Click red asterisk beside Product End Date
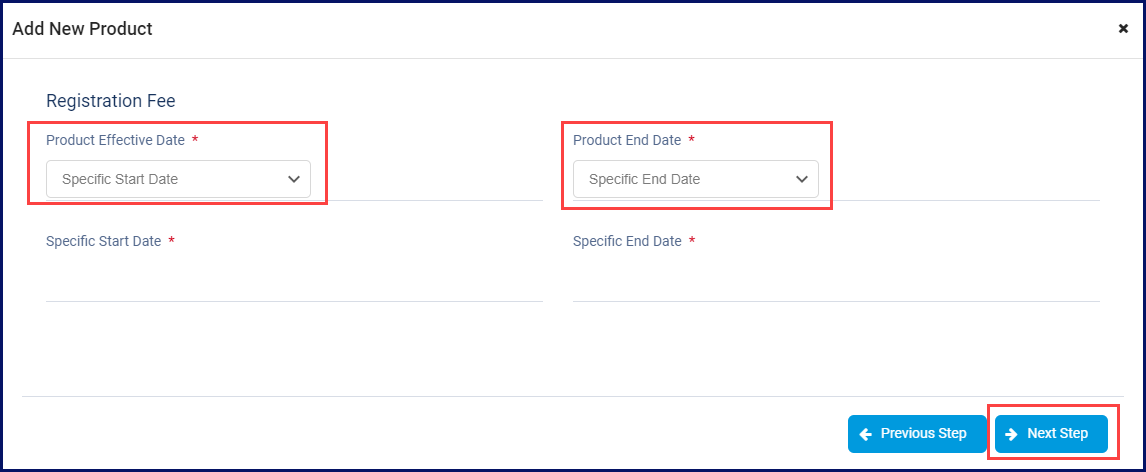Screen dimensions: 1146x472 point(691,140)
